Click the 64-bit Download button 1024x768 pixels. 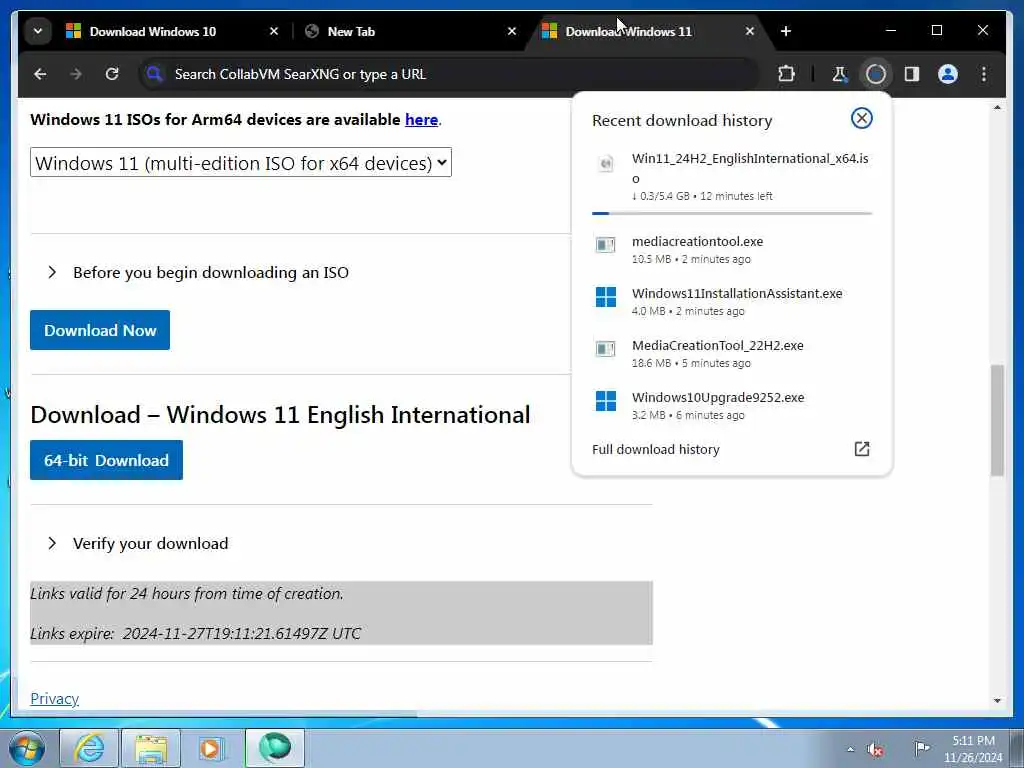[x=106, y=460]
